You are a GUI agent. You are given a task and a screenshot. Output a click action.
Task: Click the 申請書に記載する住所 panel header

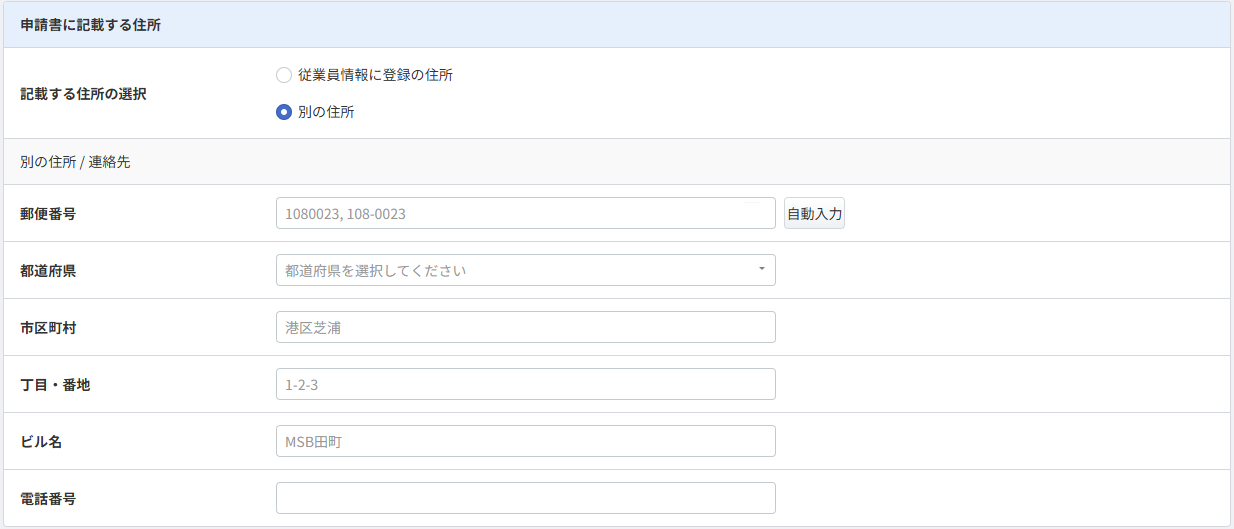[617, 25]
